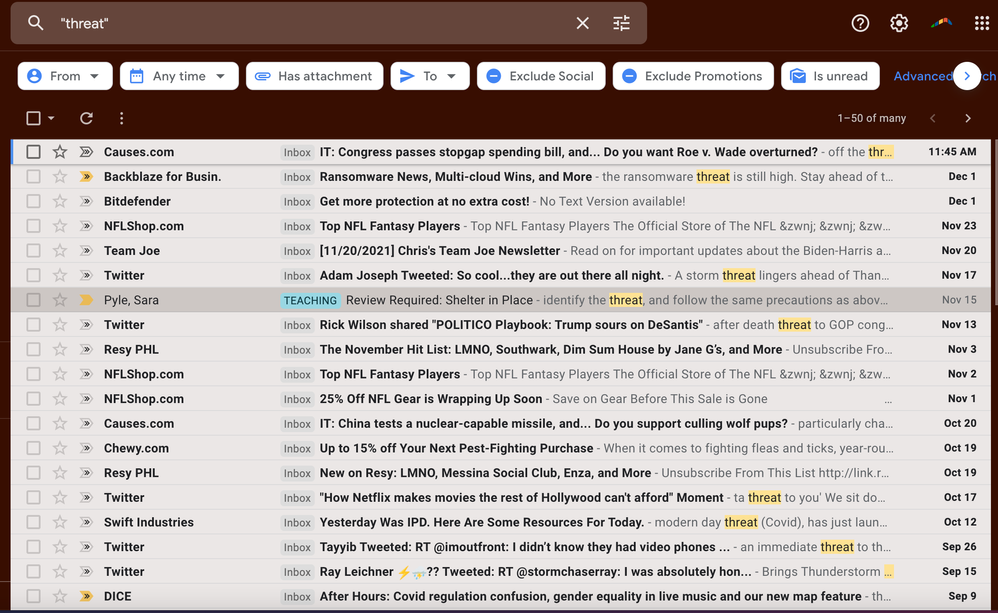Open the Any time filter dropdown

coord(179,76)
